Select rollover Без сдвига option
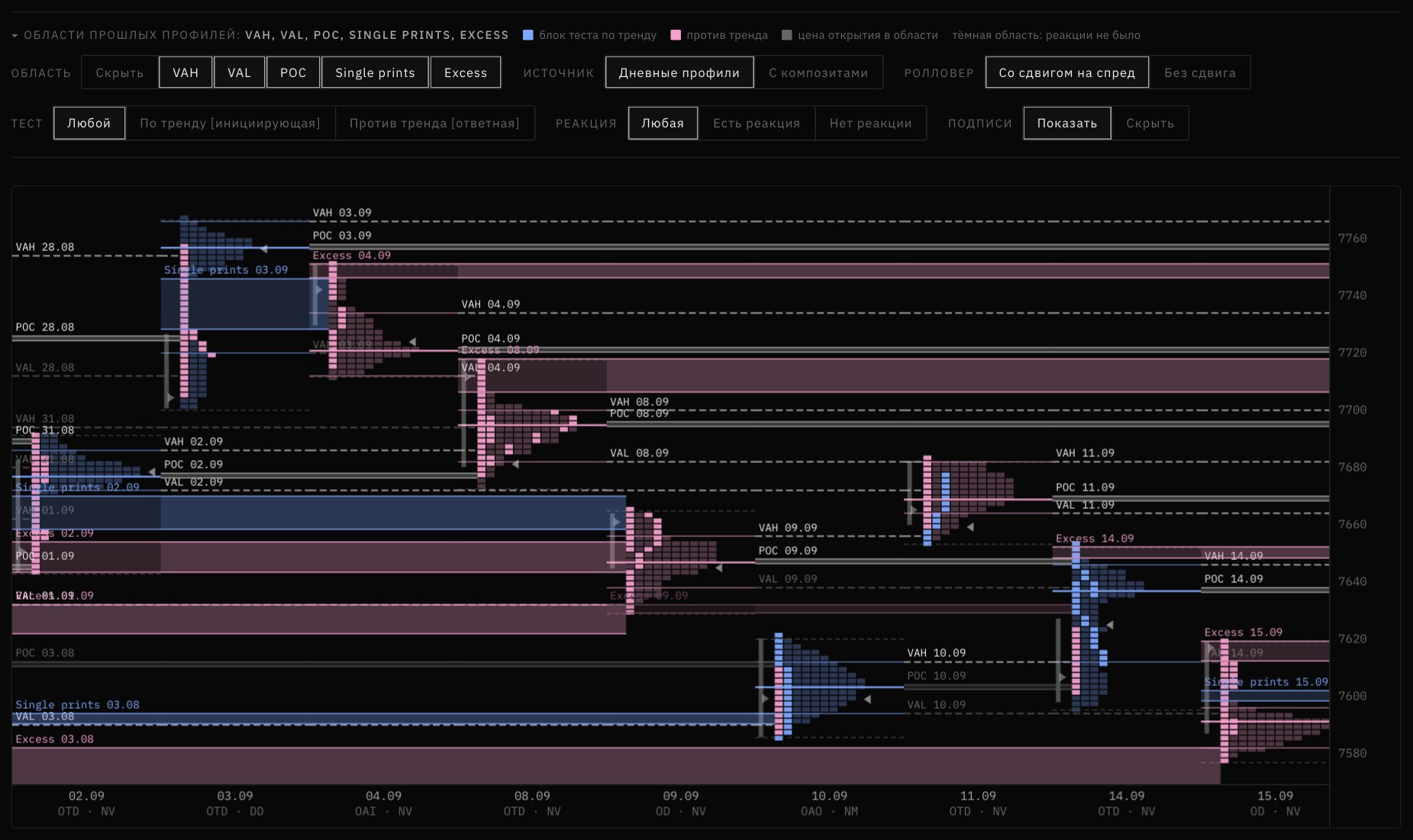Screen dimensions: 1413x840 [1200, 72]
